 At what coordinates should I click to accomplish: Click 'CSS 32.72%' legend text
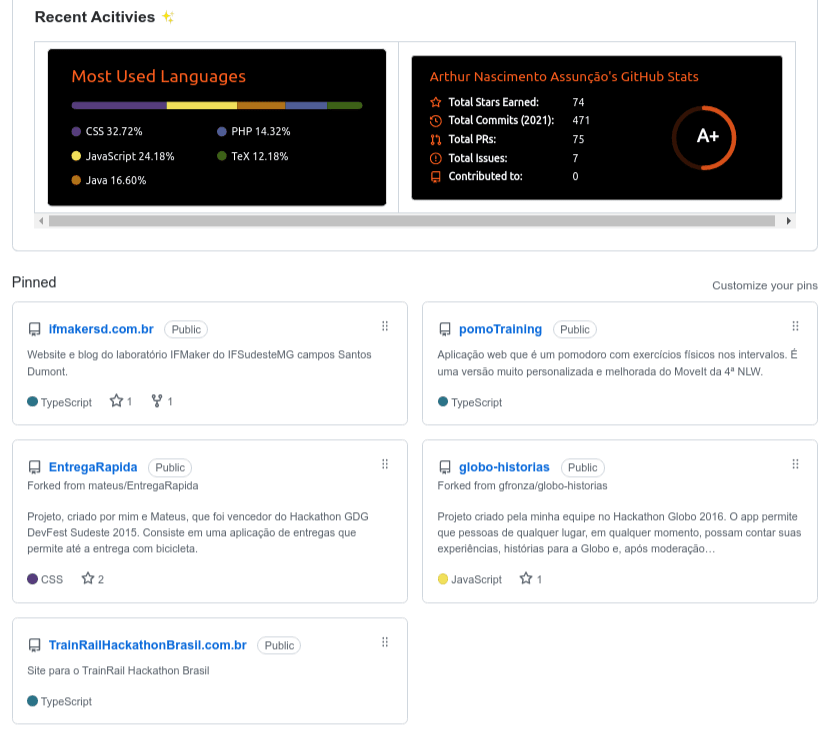pos(114,131)
